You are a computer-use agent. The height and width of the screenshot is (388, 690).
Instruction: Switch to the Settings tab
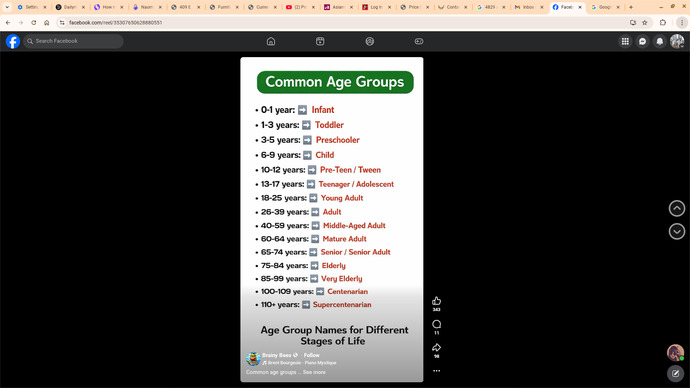pyautogui.click(x=32, y=7)
